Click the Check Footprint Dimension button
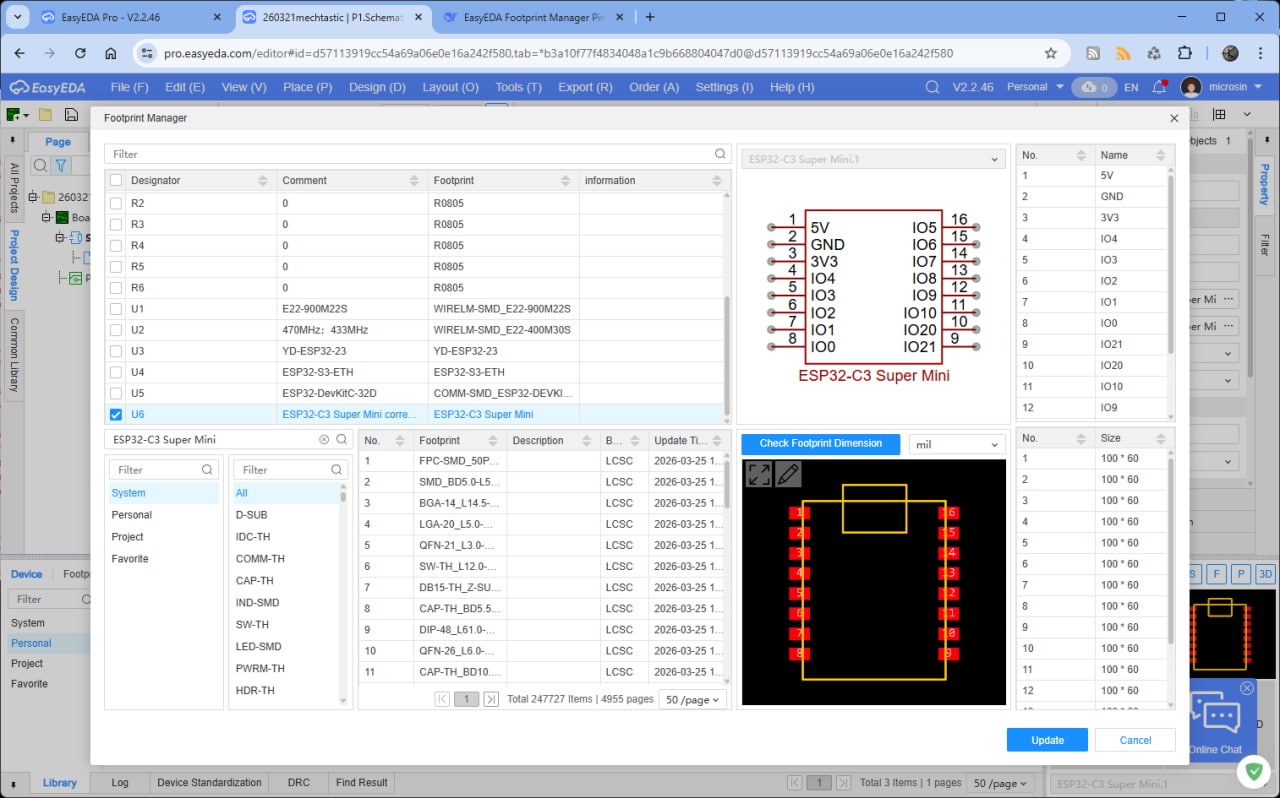Viewport: 1280px width, 798px height. pyautogui.click(x=820, y=443)
